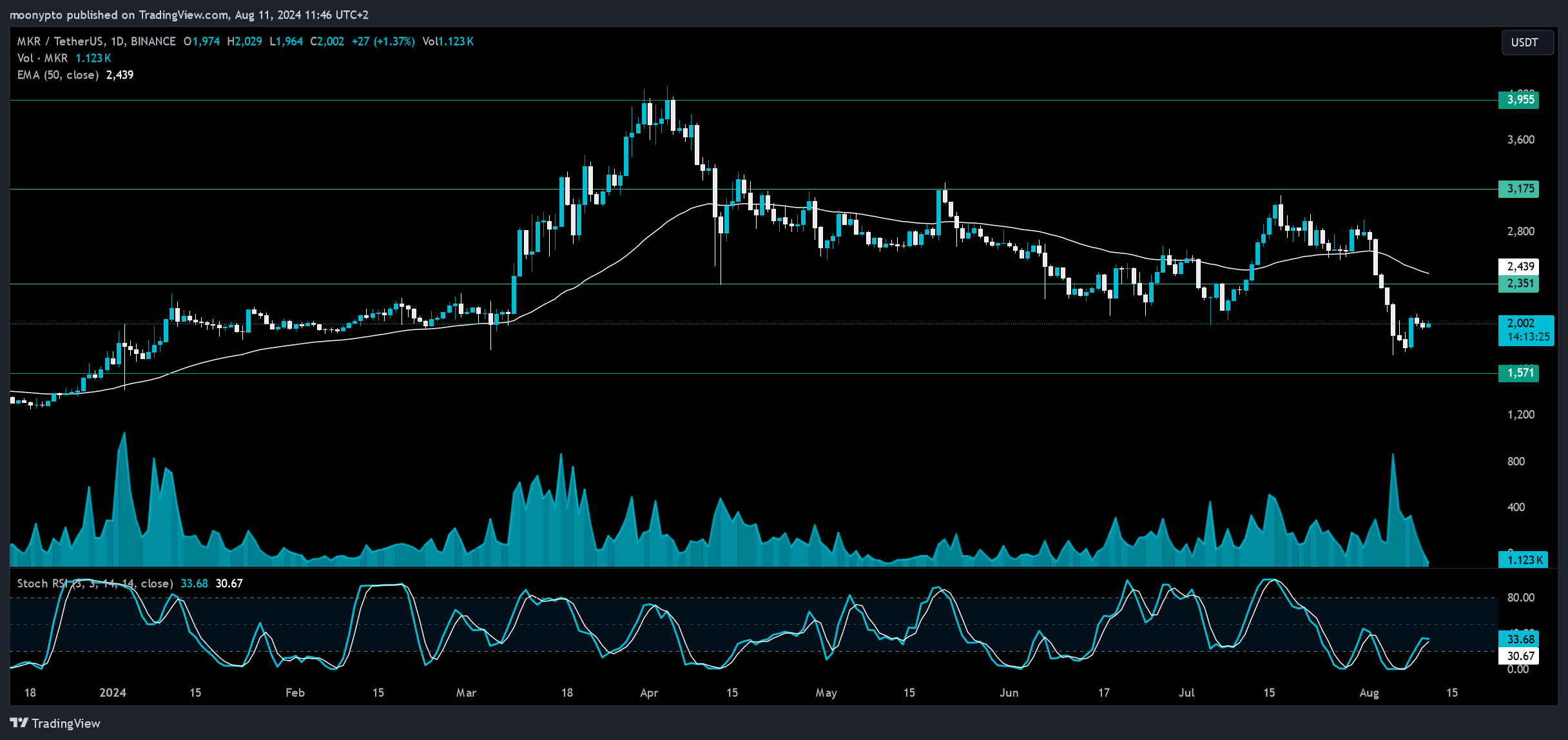The height and width of the screenshot is (740, 1568).
Task: Click the USDT currency button
Action: pyautogui.click(x=1527, y=43)
